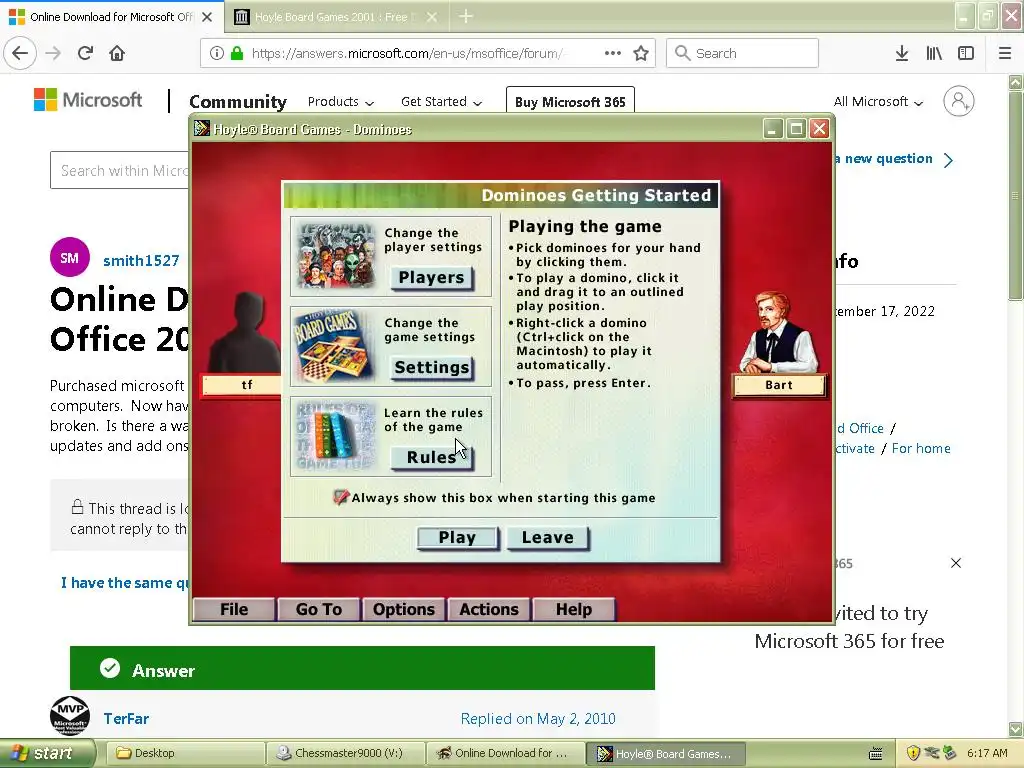Switch to Hoyle Board Games taskbar item
The width and height of the screenshot is (1024, 768).
665,753
